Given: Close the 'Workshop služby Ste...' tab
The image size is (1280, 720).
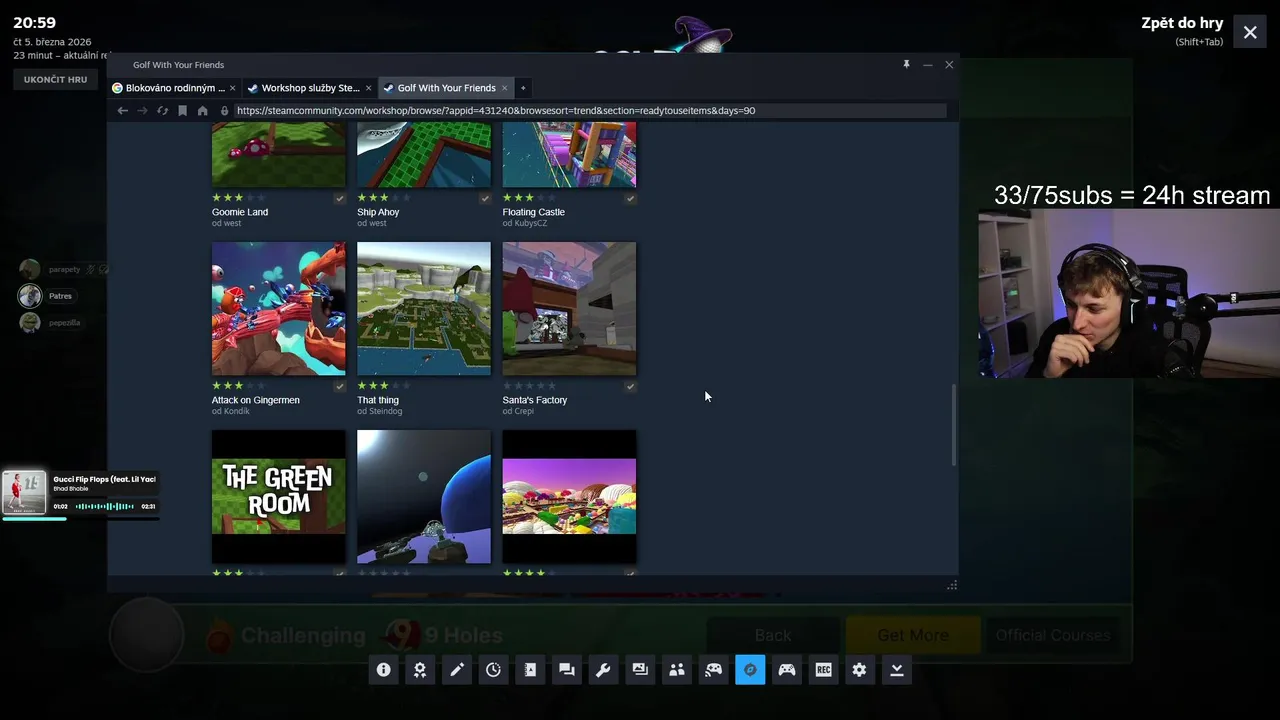Looking at the screenshot, I should pos(368,88).
